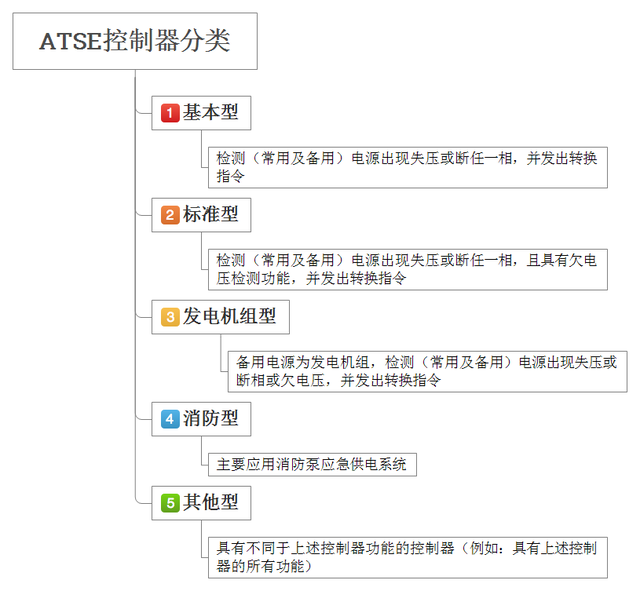This screenshot has height=591, width=640.
Task: Click the red number 1 priority icon
Action: pos(170,113)
